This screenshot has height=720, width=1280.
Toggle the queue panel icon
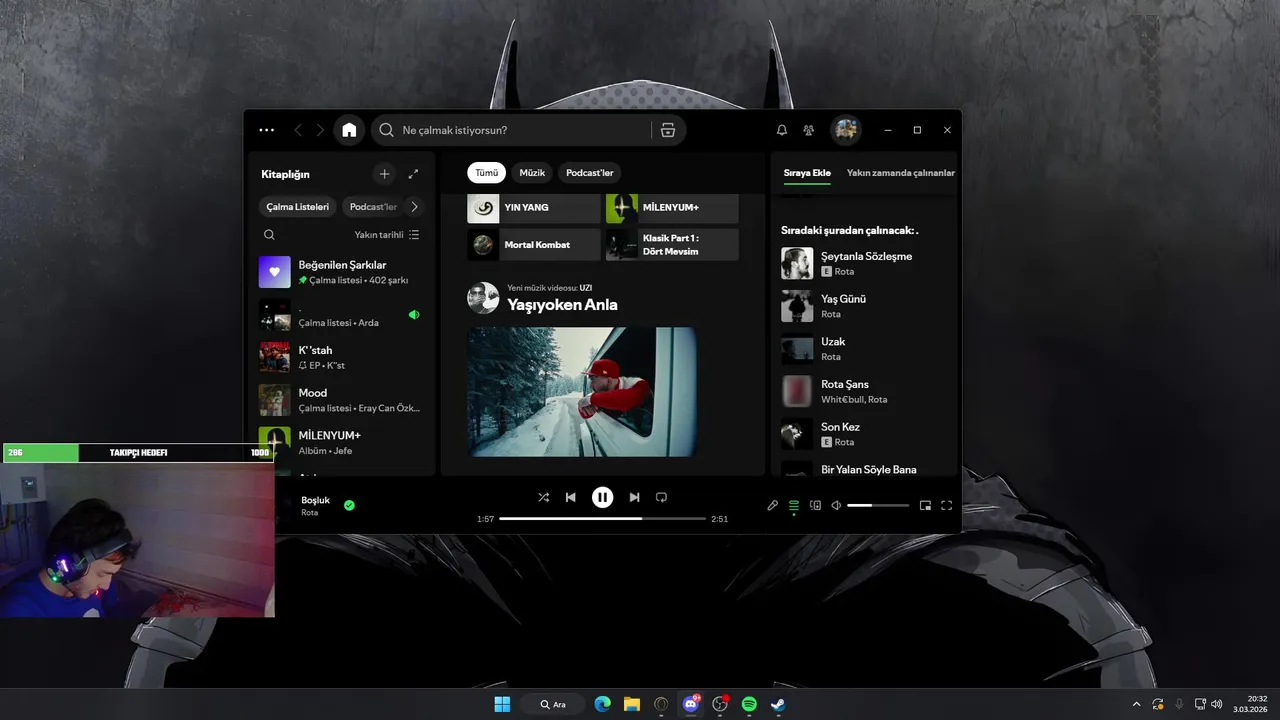coord(794,505)
